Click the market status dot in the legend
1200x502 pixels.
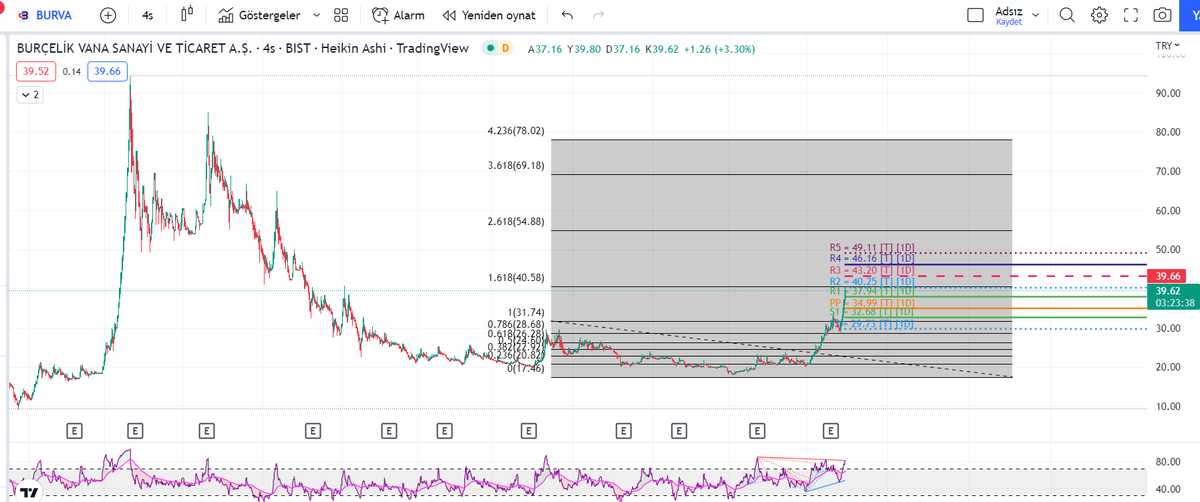click(488, 48)
